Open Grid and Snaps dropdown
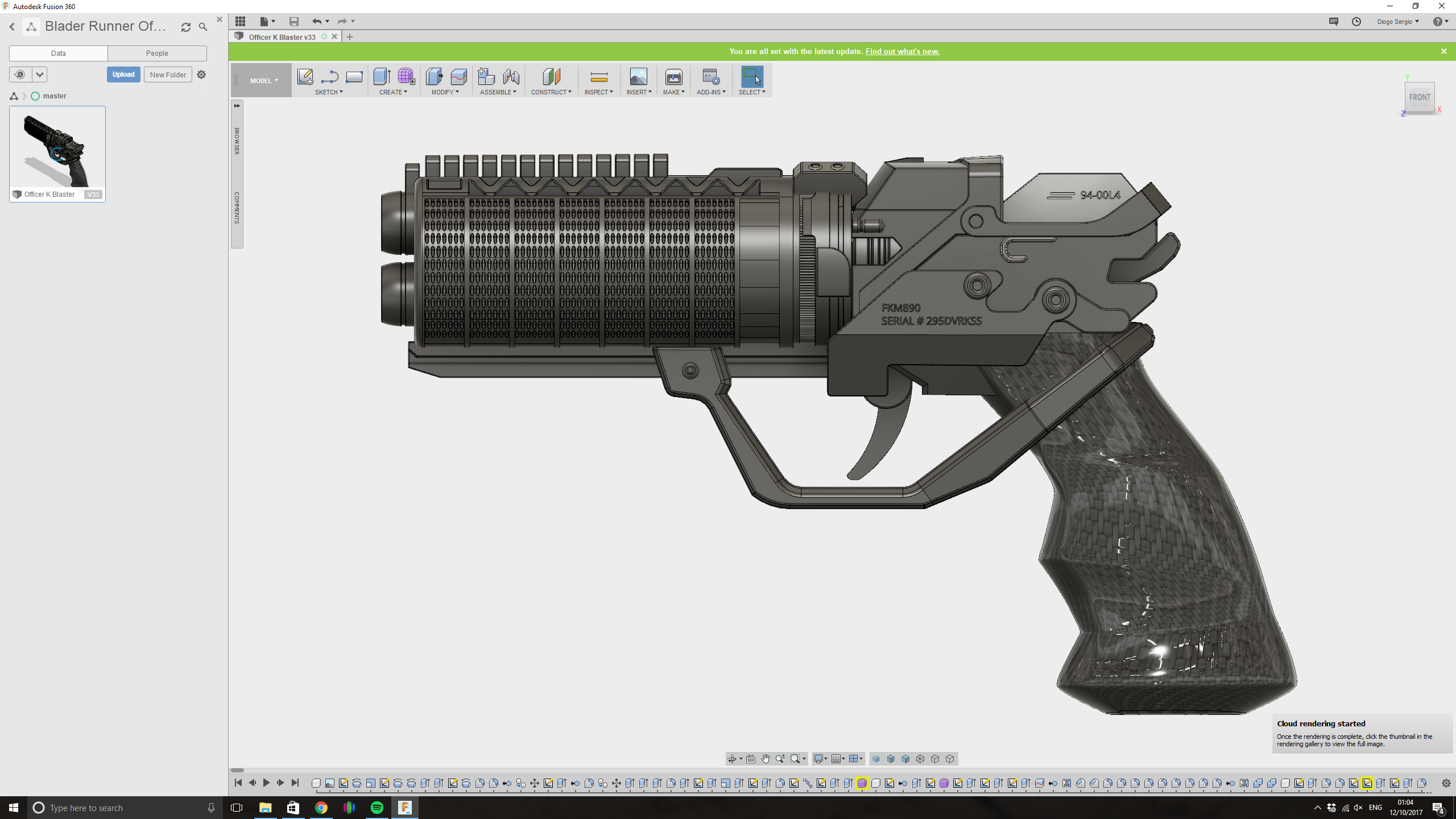The height and width of the screenshot is (819, 1456). coord(838,759)
